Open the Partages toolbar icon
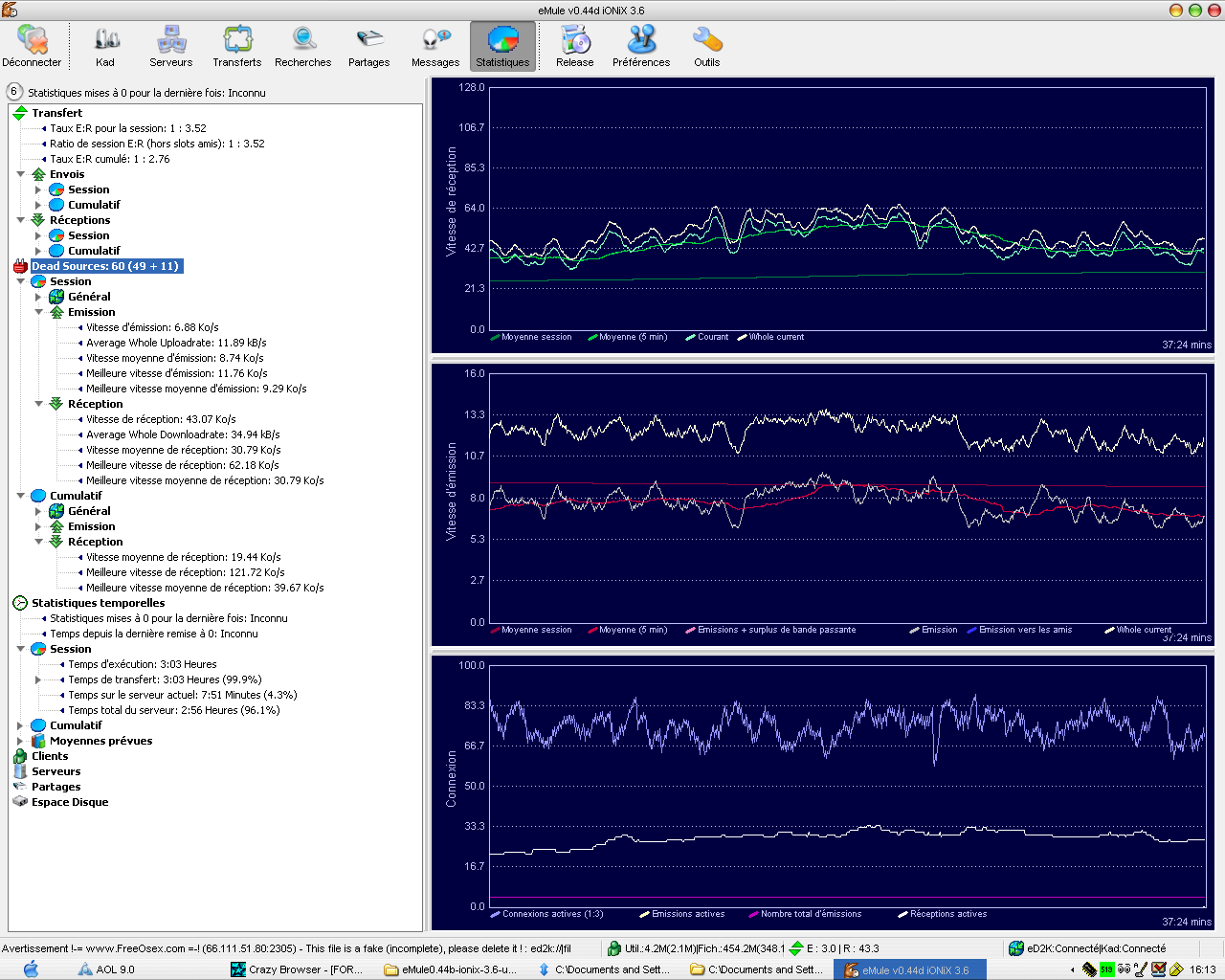The height and width of the screenshot is (980, 1225). tap(369, 47)
